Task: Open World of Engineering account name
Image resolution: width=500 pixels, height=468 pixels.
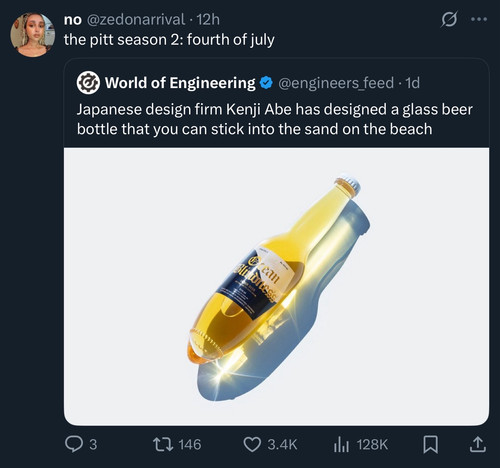Action: click(x=180, y=83)
